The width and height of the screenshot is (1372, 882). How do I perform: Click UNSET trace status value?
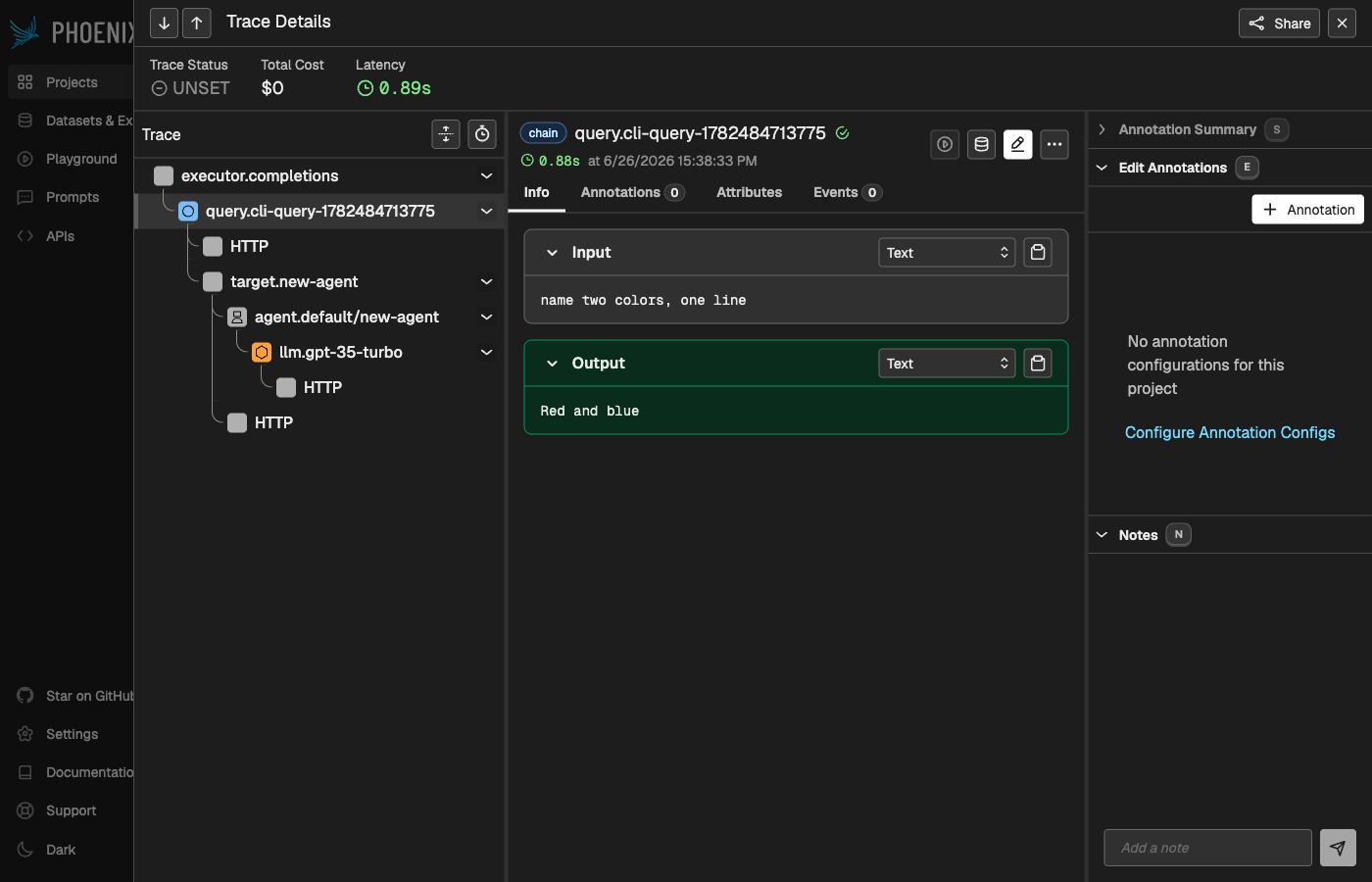tap(190, 88)
